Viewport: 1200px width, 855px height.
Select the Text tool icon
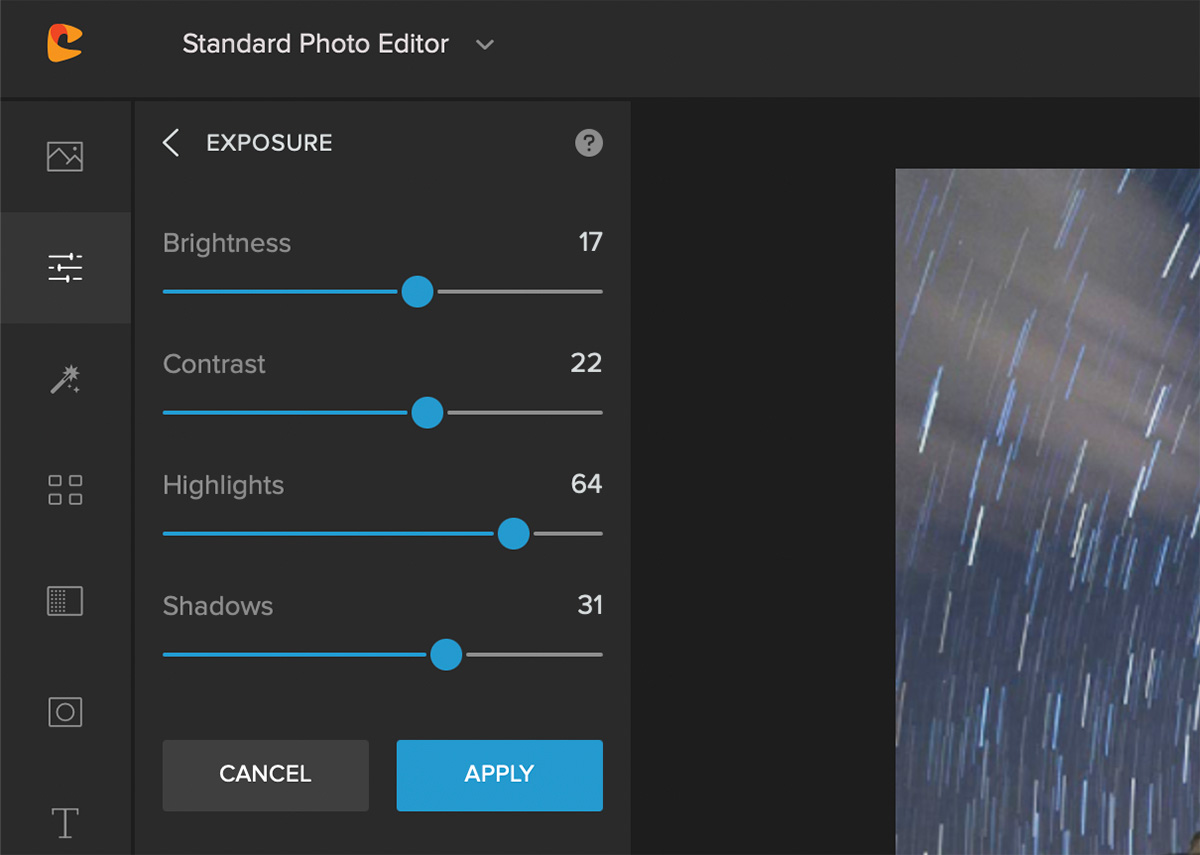coord(65,823)
